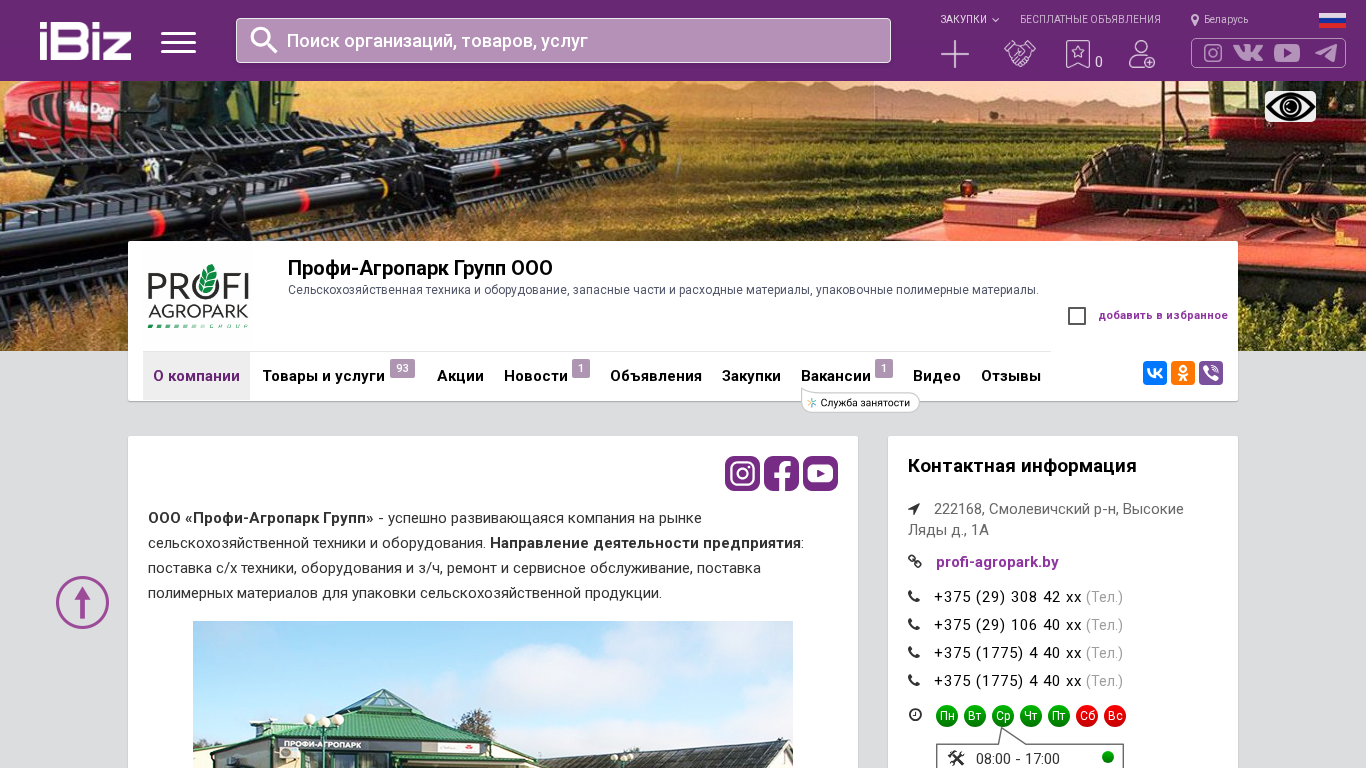Open the 'Вакансии' tab
Image resolution: width=1366 pixels, height=768 pixels.
(x=836, y=376)
